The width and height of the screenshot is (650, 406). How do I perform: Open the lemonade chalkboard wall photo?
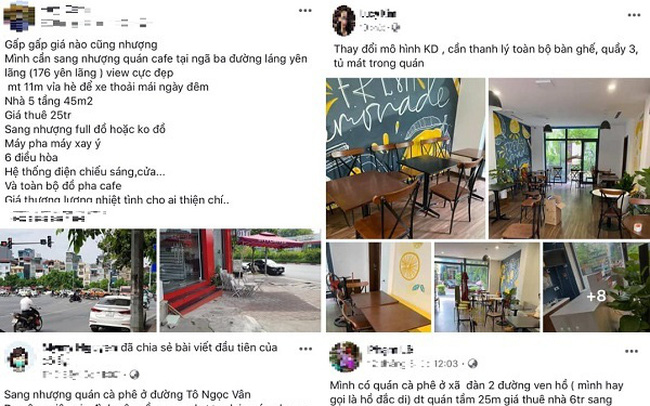tap(405, 158)
